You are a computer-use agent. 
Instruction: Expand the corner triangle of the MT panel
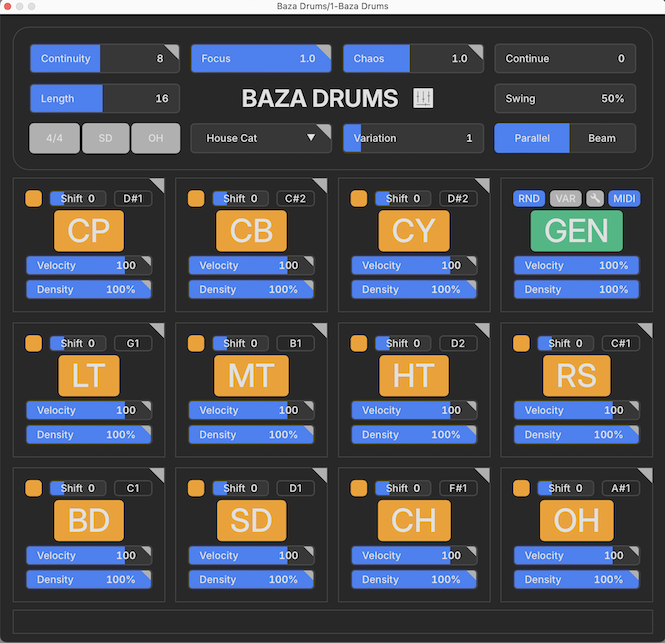(x=320, y=330)
